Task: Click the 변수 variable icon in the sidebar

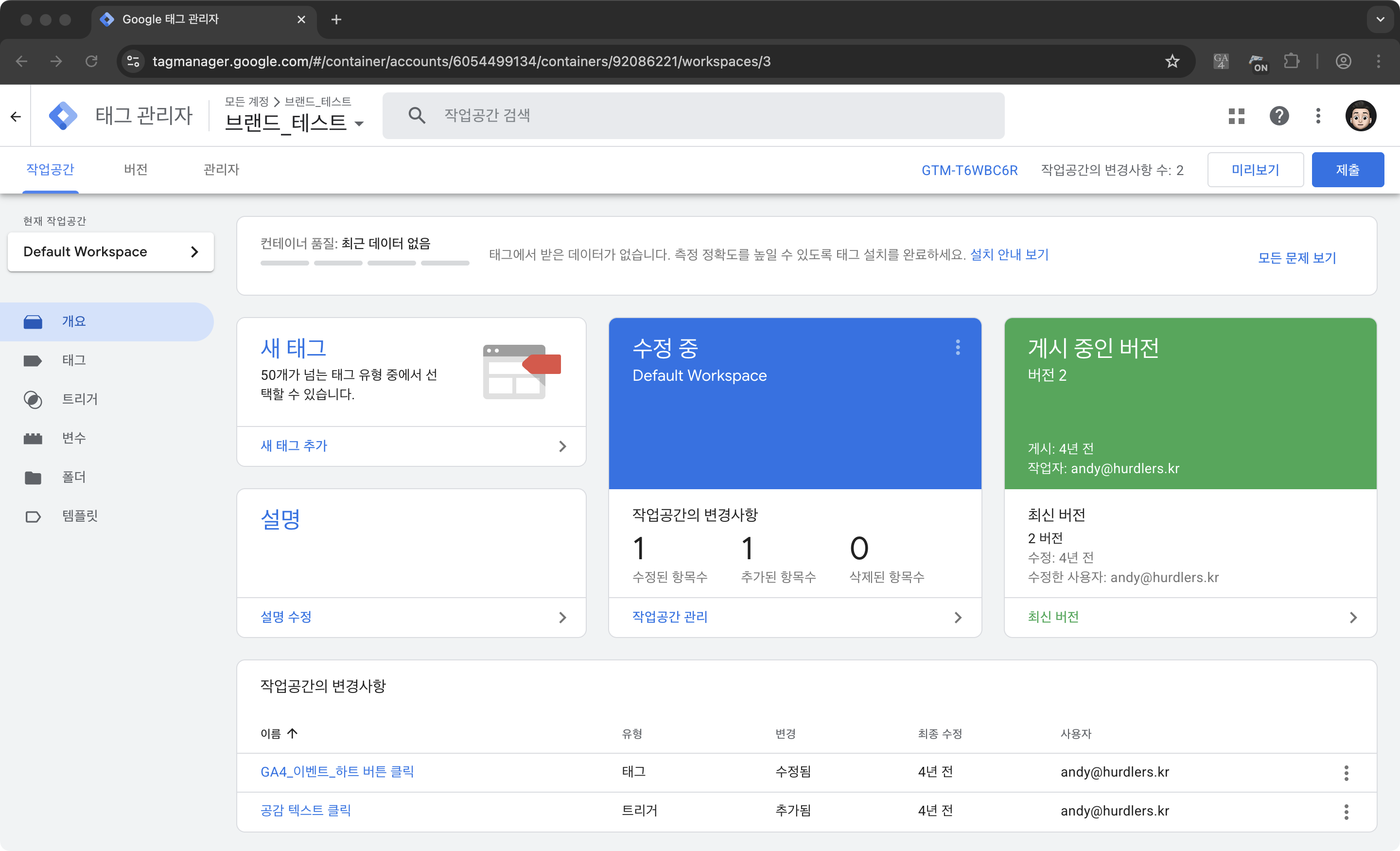Action: [x=33, y=438]
